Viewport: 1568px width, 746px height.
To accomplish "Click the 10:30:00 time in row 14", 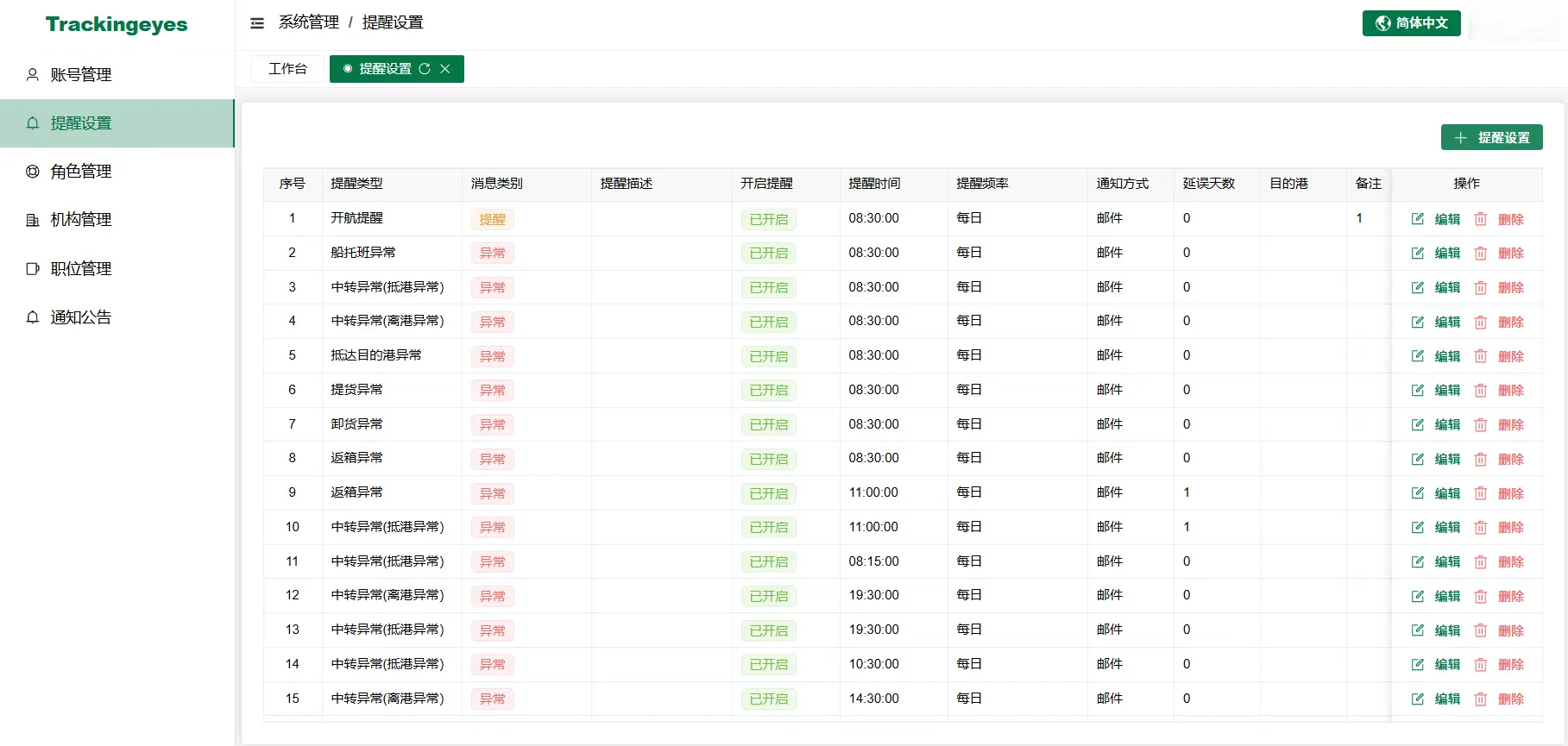I will (873, 664).
